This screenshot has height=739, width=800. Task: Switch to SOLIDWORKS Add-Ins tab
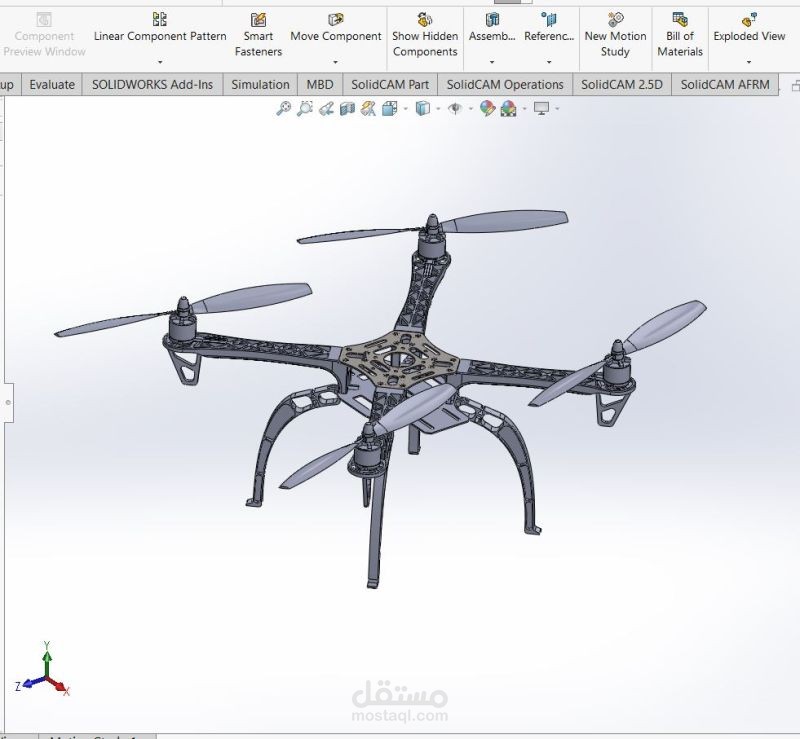pyautogui.click(x=153, y=85)
